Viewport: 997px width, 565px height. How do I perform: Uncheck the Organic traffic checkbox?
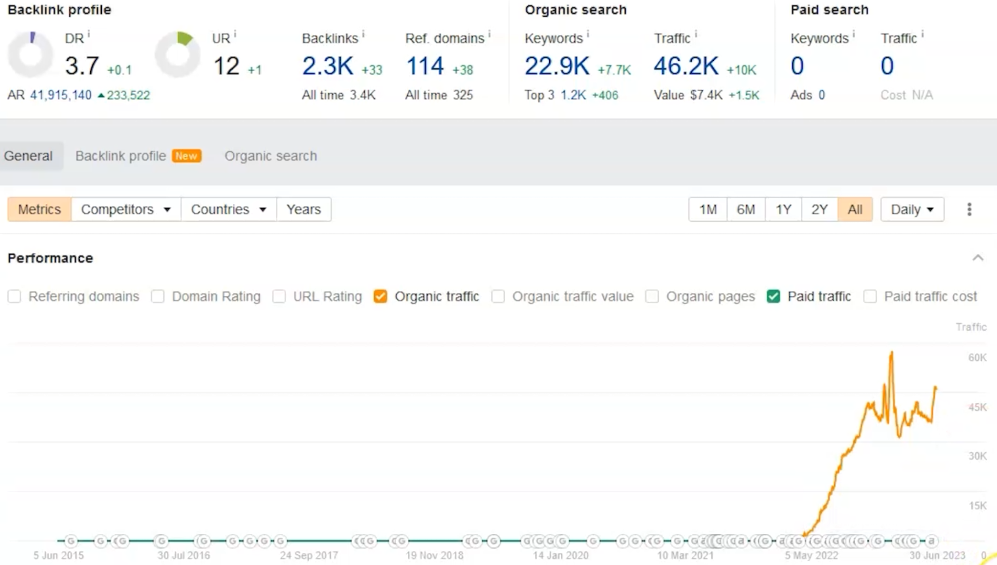pyautogui.click(x=380, y=296)
